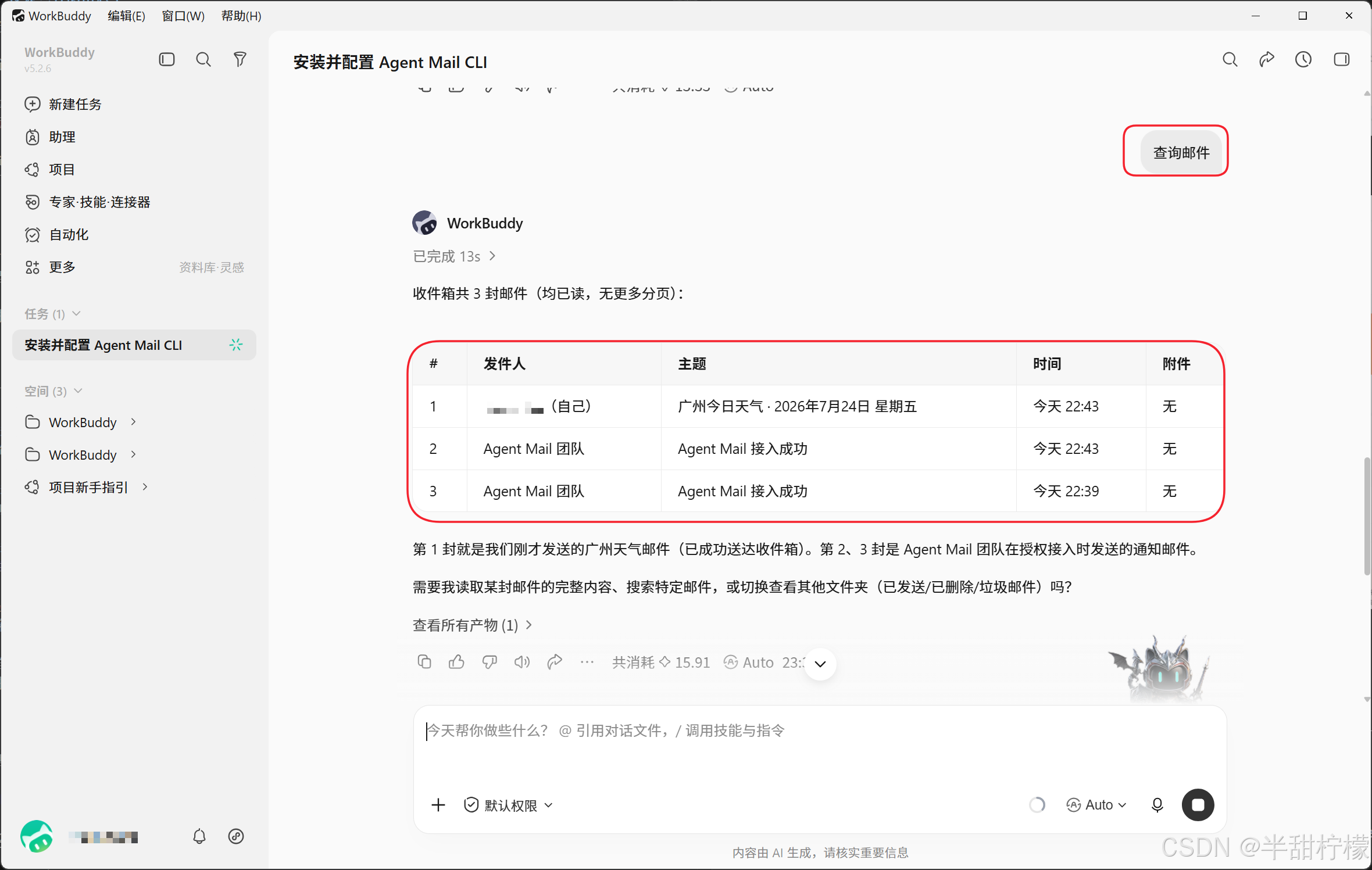The width and height of the screenshot is (1372, 870).
Task: Like the reply with thumbs up
Action: pyautogui.click(x=457, y=662)
